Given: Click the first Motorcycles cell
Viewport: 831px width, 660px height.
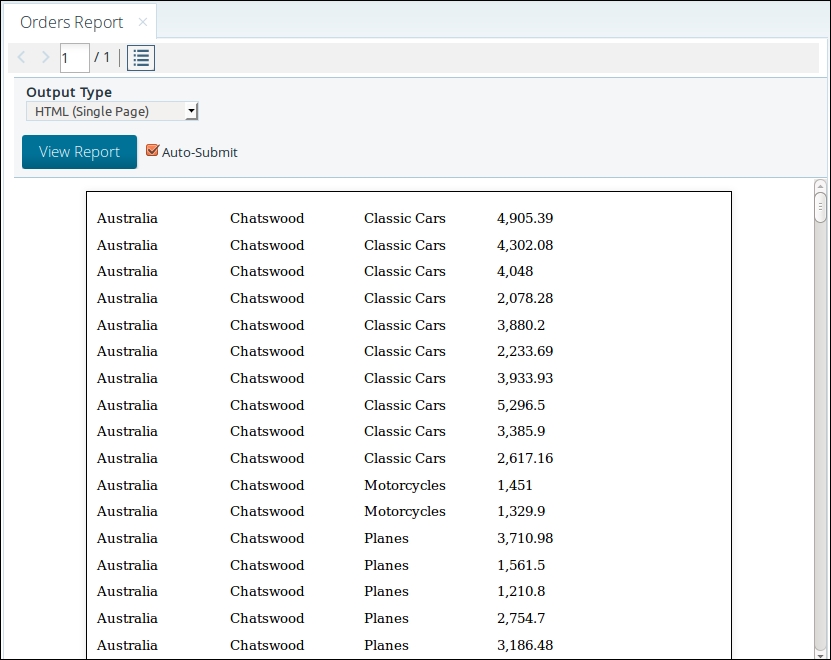Looking at the screenshot, I should click(404, 485).
